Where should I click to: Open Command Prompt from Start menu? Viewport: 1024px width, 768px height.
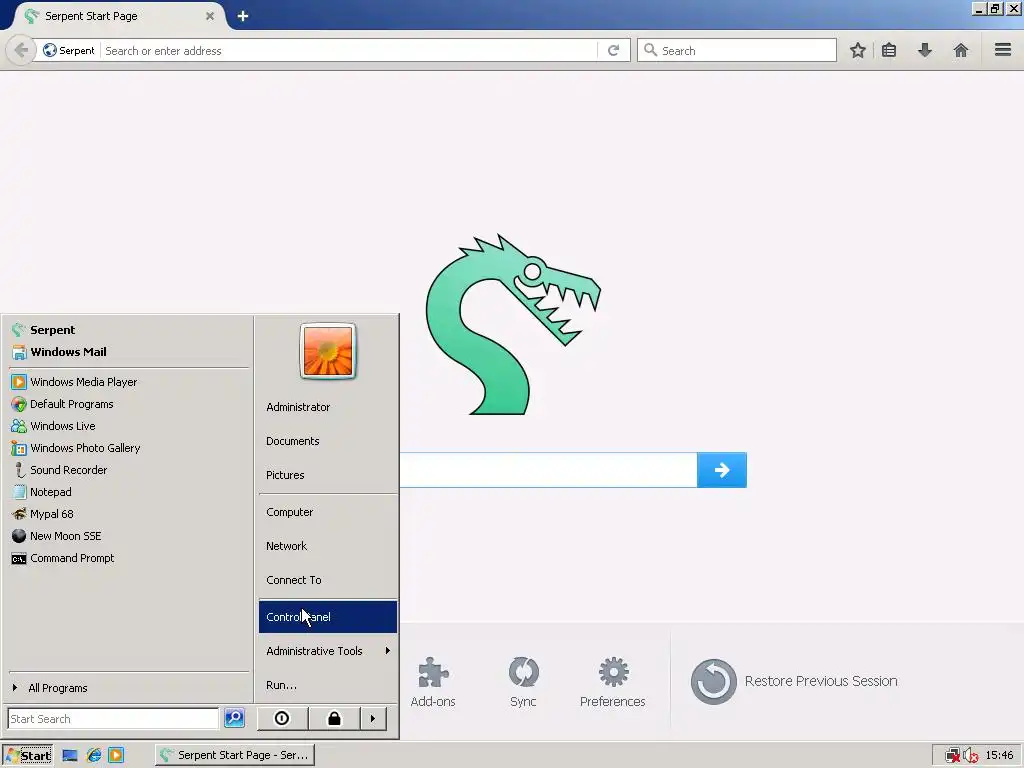pos(128,558)
